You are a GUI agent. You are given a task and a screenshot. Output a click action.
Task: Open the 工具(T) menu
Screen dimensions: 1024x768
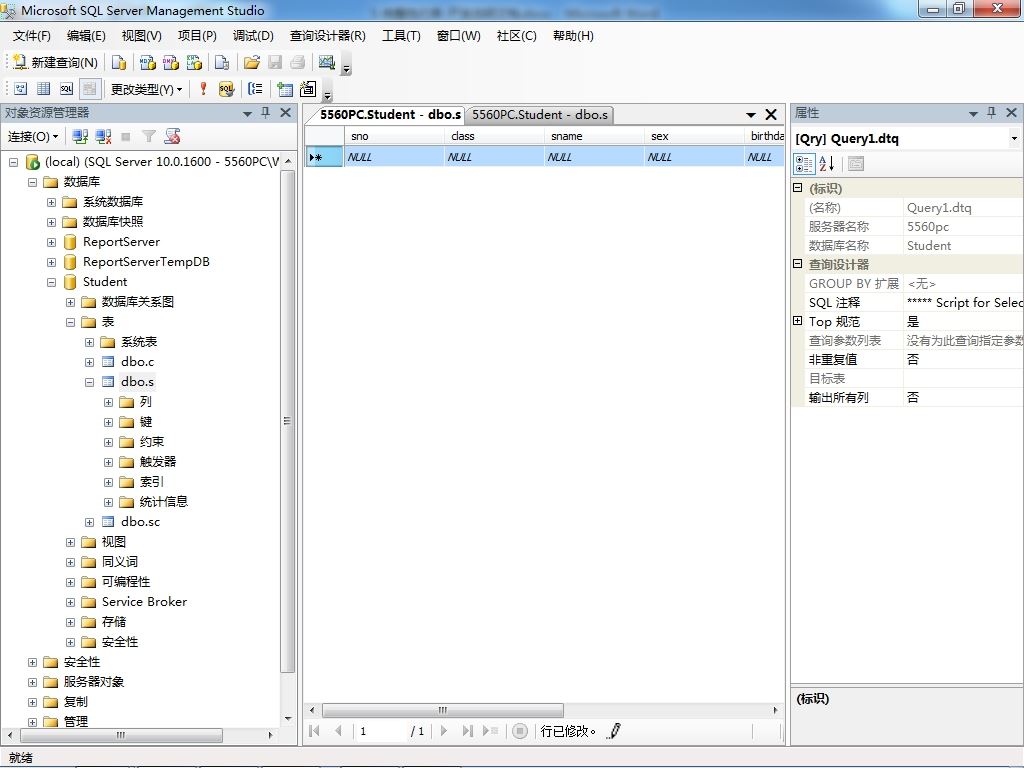[x=401, y=36]
